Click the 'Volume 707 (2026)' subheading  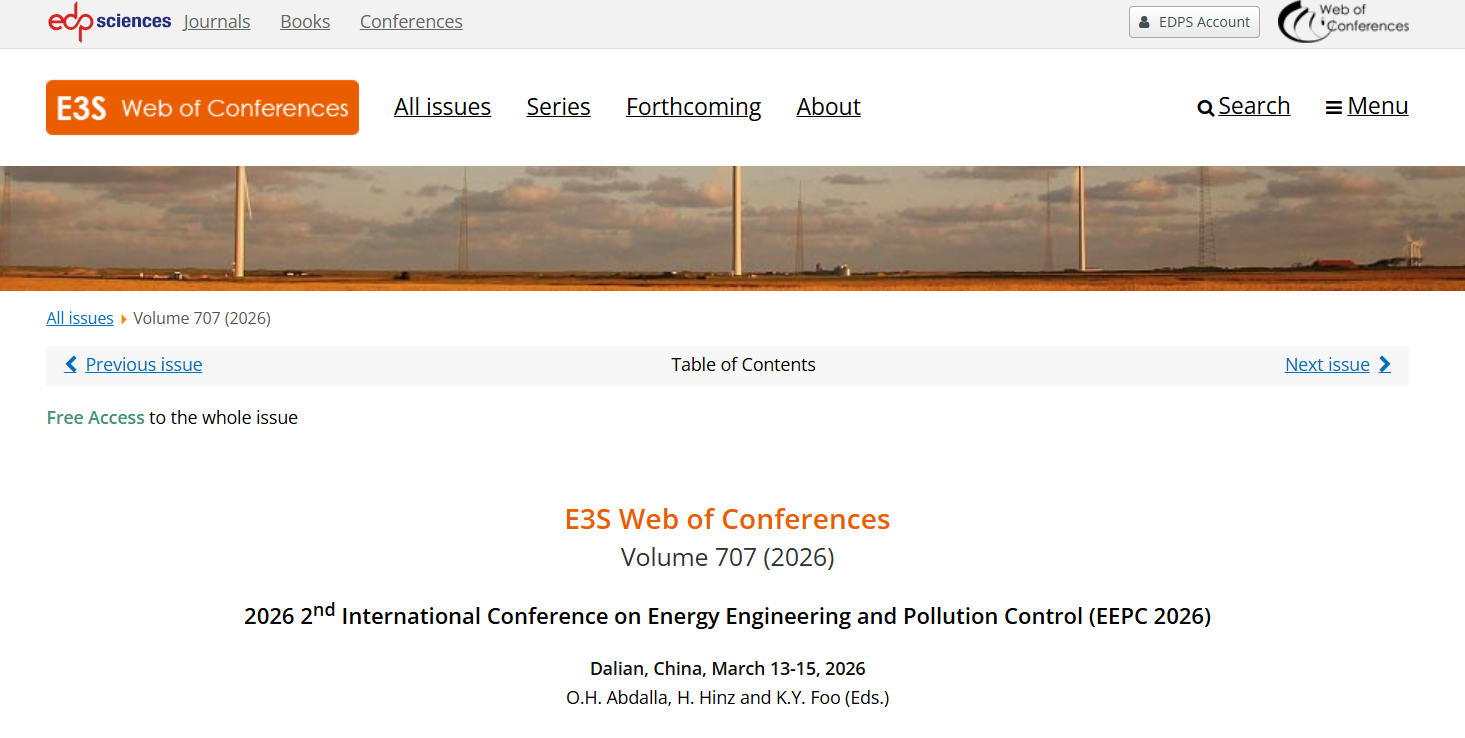(727, 556)
